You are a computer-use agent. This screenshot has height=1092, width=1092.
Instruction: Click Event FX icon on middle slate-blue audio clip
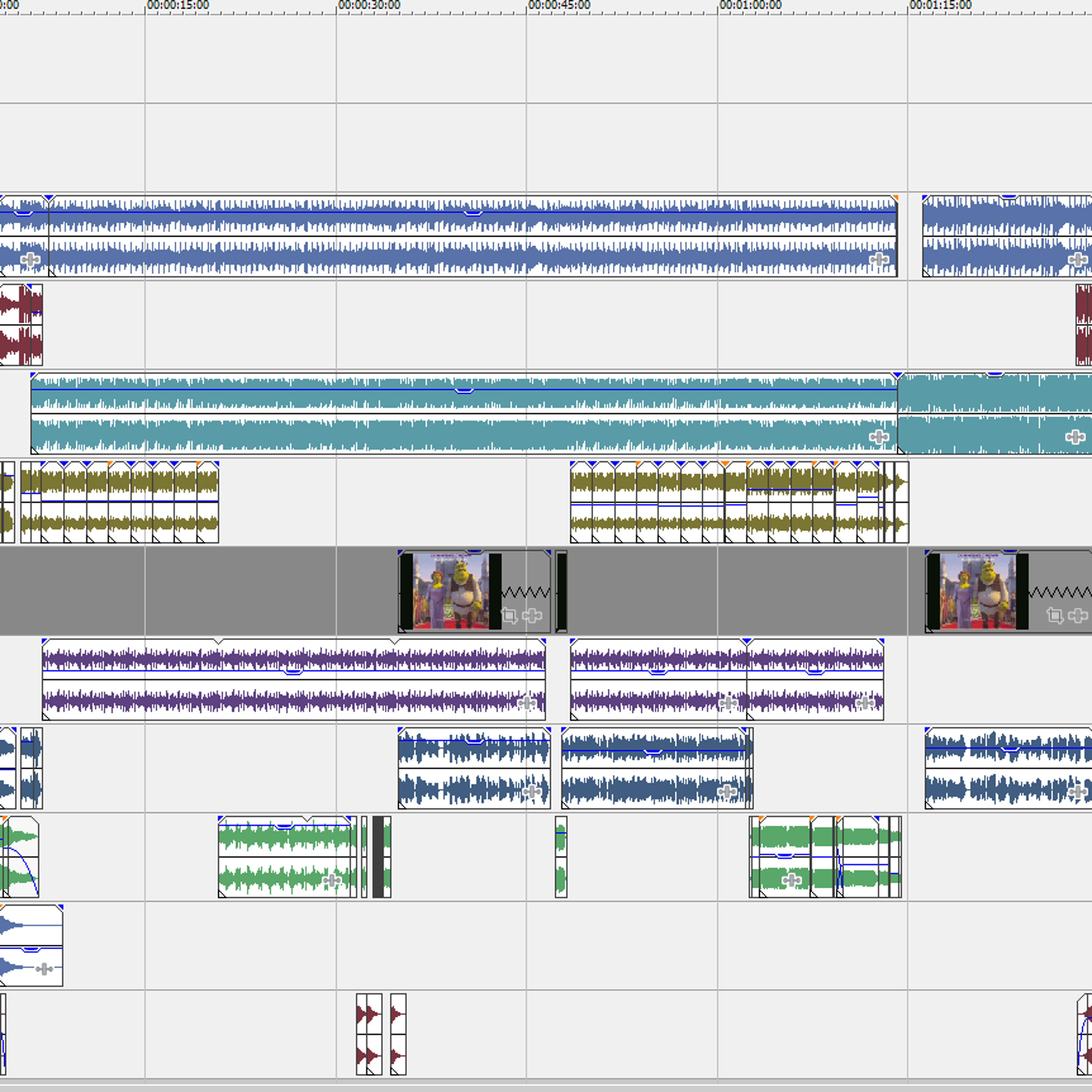(x=727, y=791)
